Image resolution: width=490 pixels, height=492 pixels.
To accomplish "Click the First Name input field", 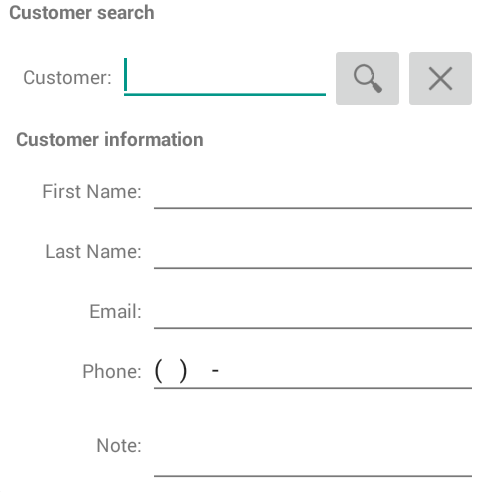I will (x=313, y=192).
